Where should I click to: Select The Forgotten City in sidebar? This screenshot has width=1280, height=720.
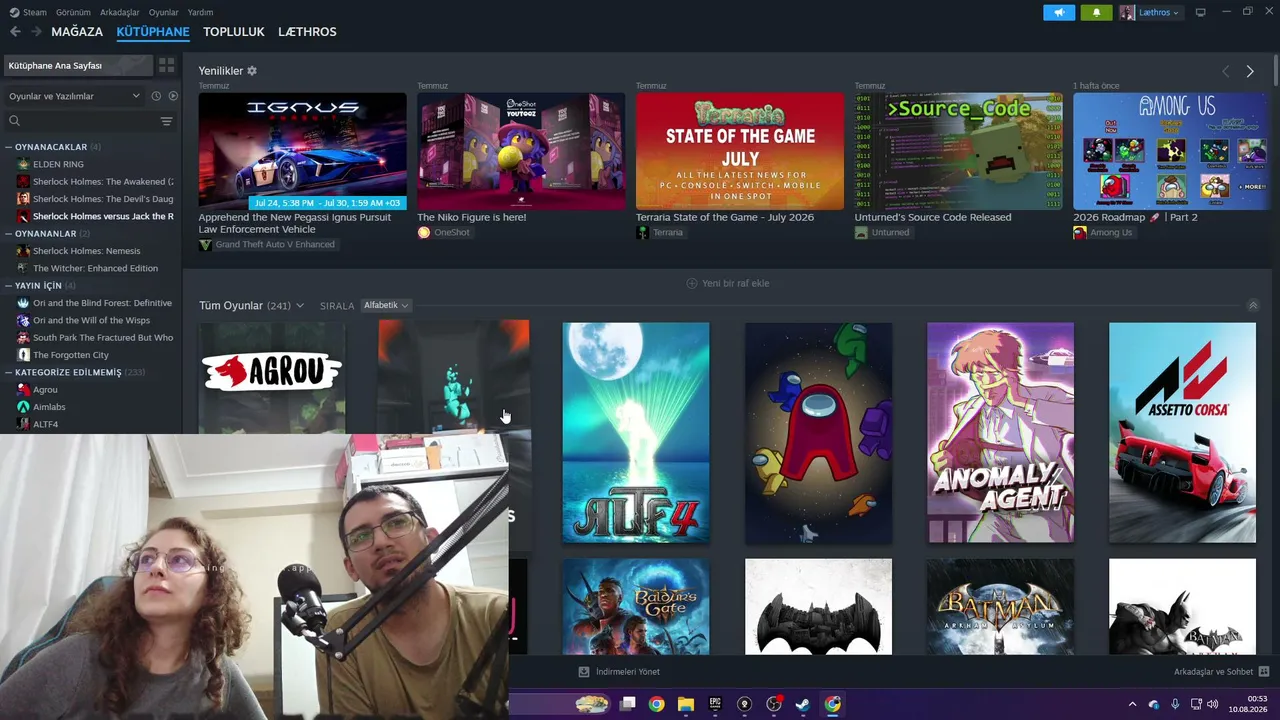click(70, 355)
